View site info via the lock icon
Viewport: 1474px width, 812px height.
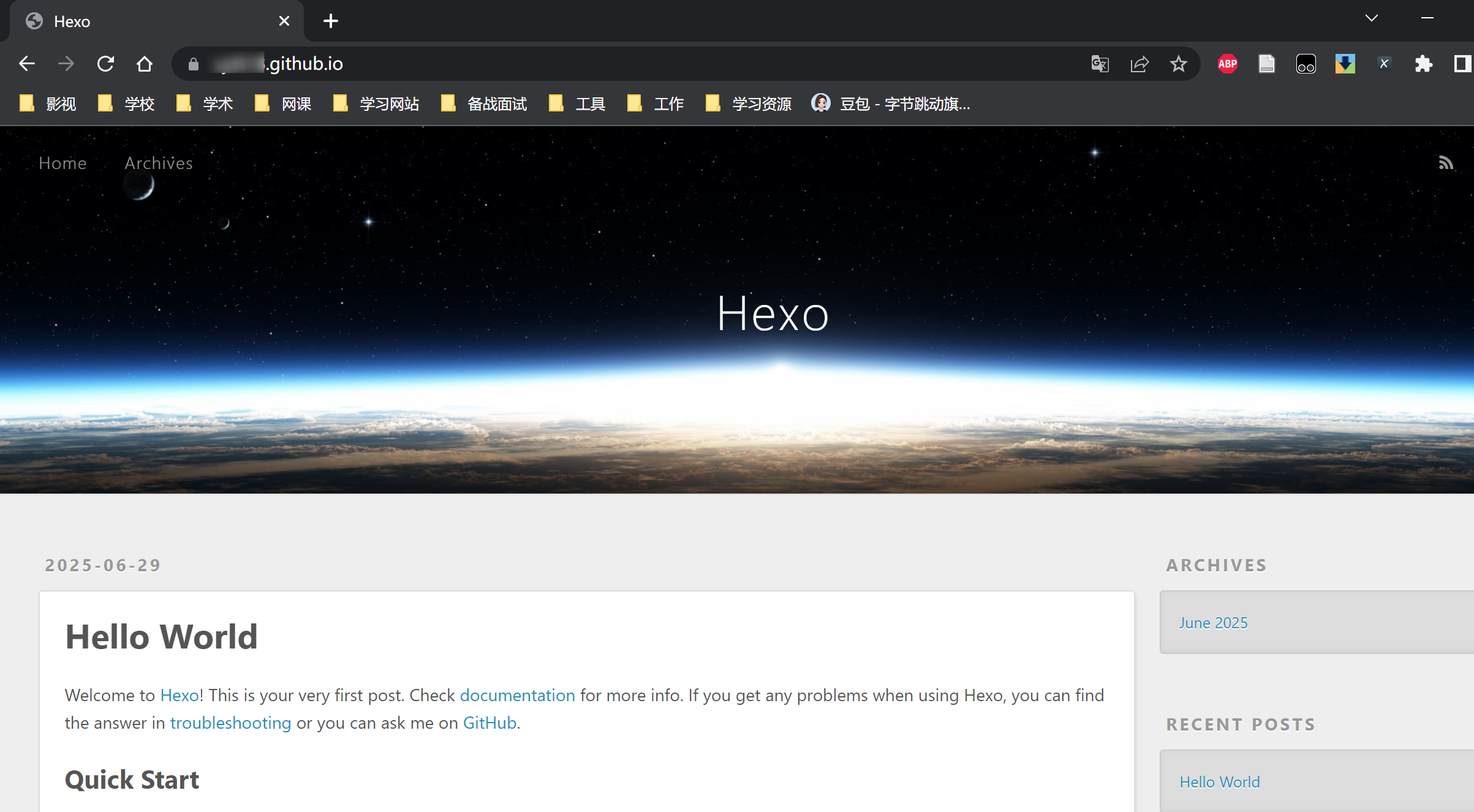[x=194, y=64]
